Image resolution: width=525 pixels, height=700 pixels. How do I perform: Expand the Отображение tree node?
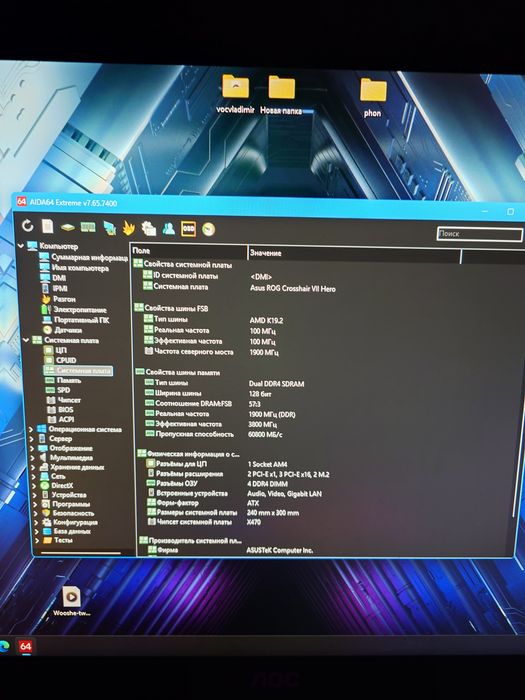click(x=32, y=448)
